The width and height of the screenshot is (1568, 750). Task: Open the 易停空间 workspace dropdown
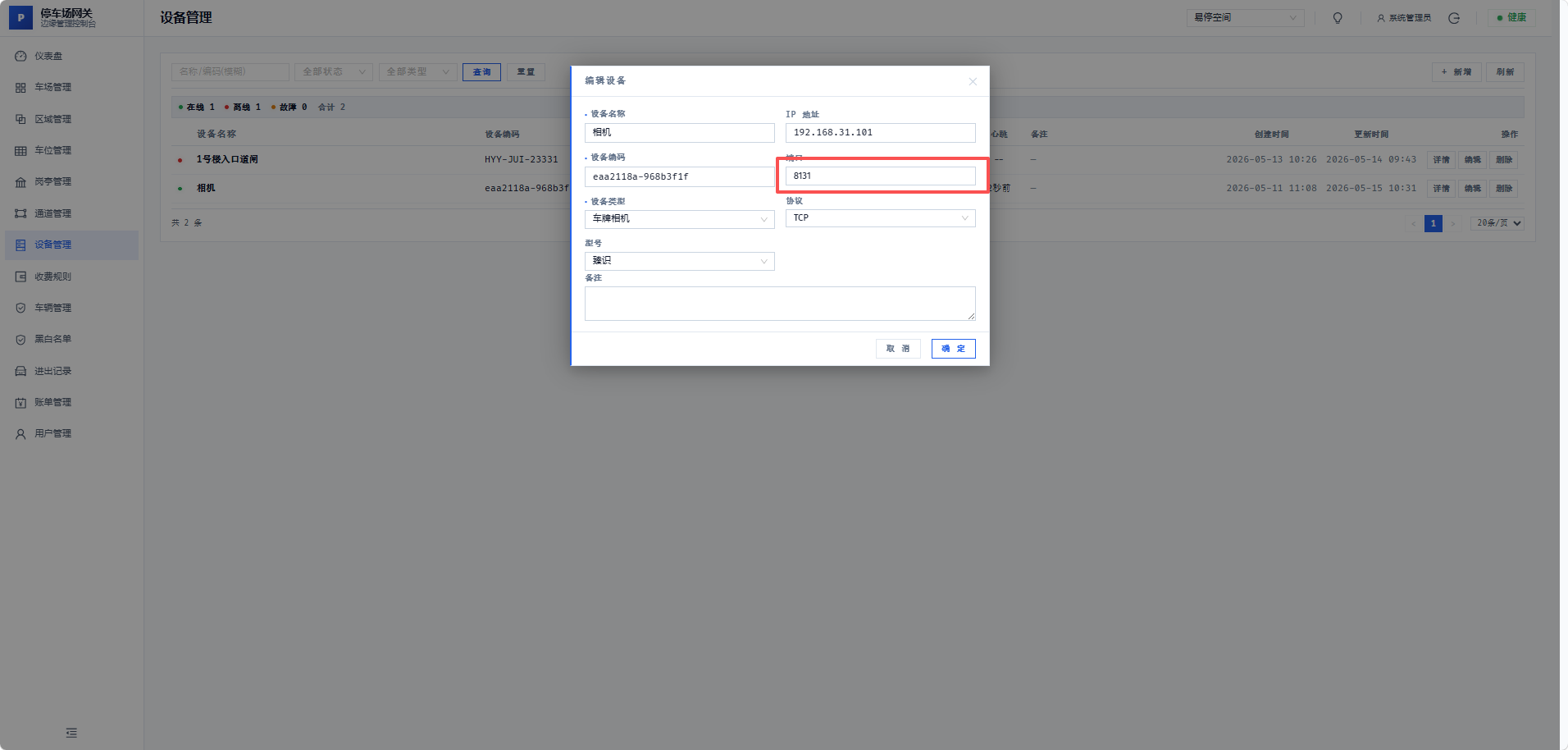(x=1245, y=18)
